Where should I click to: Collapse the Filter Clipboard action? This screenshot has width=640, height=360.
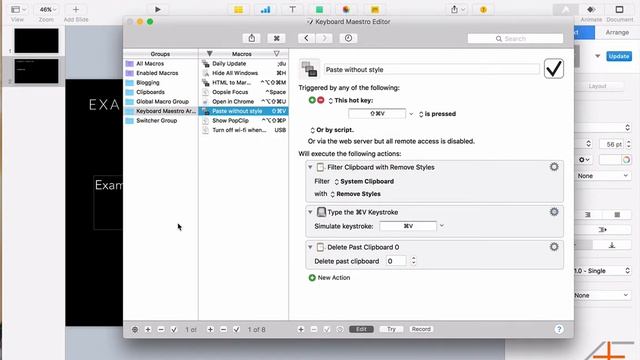pyautogui.click(x=310, y=167)
